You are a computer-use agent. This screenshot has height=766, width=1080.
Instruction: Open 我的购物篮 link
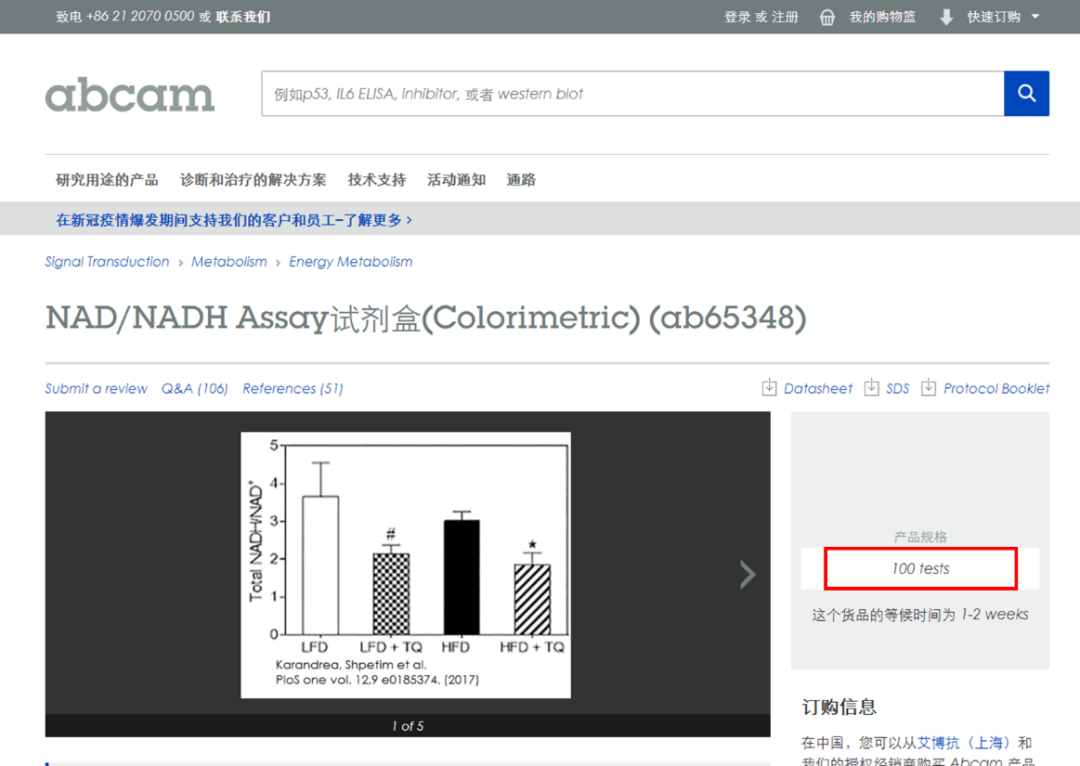882,17
